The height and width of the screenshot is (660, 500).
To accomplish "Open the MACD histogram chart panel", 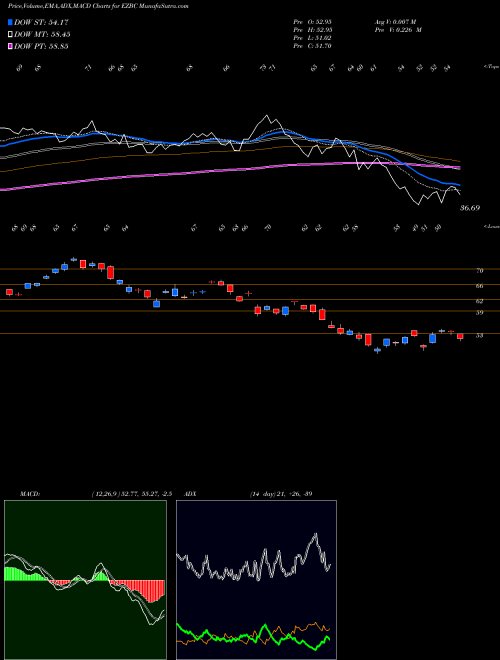I will coord(85,580).
